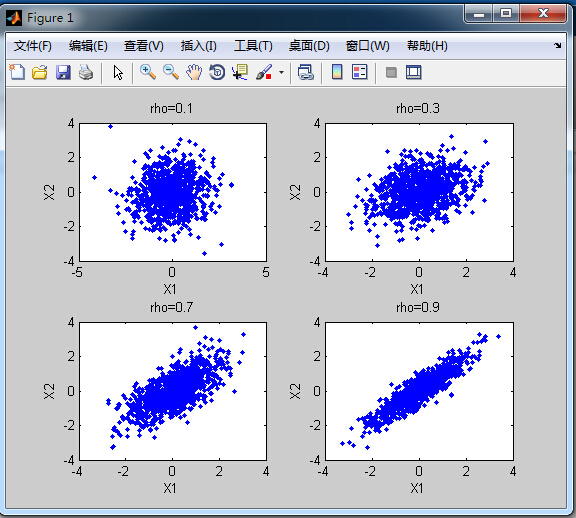Activate the Zoom In magnifier tool

click(x=148, y=72)
